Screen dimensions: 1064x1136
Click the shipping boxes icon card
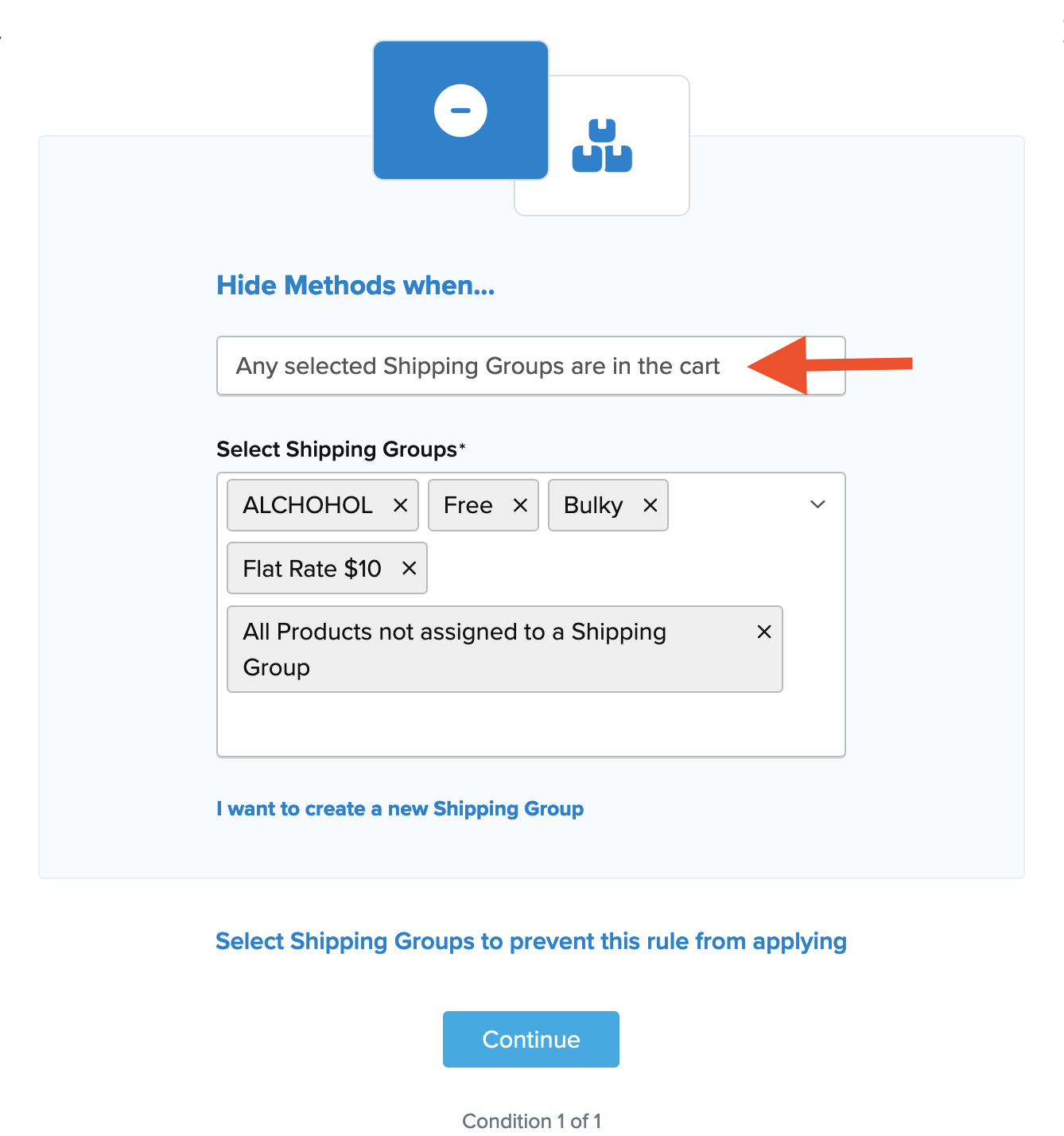[x=602, y=146]
